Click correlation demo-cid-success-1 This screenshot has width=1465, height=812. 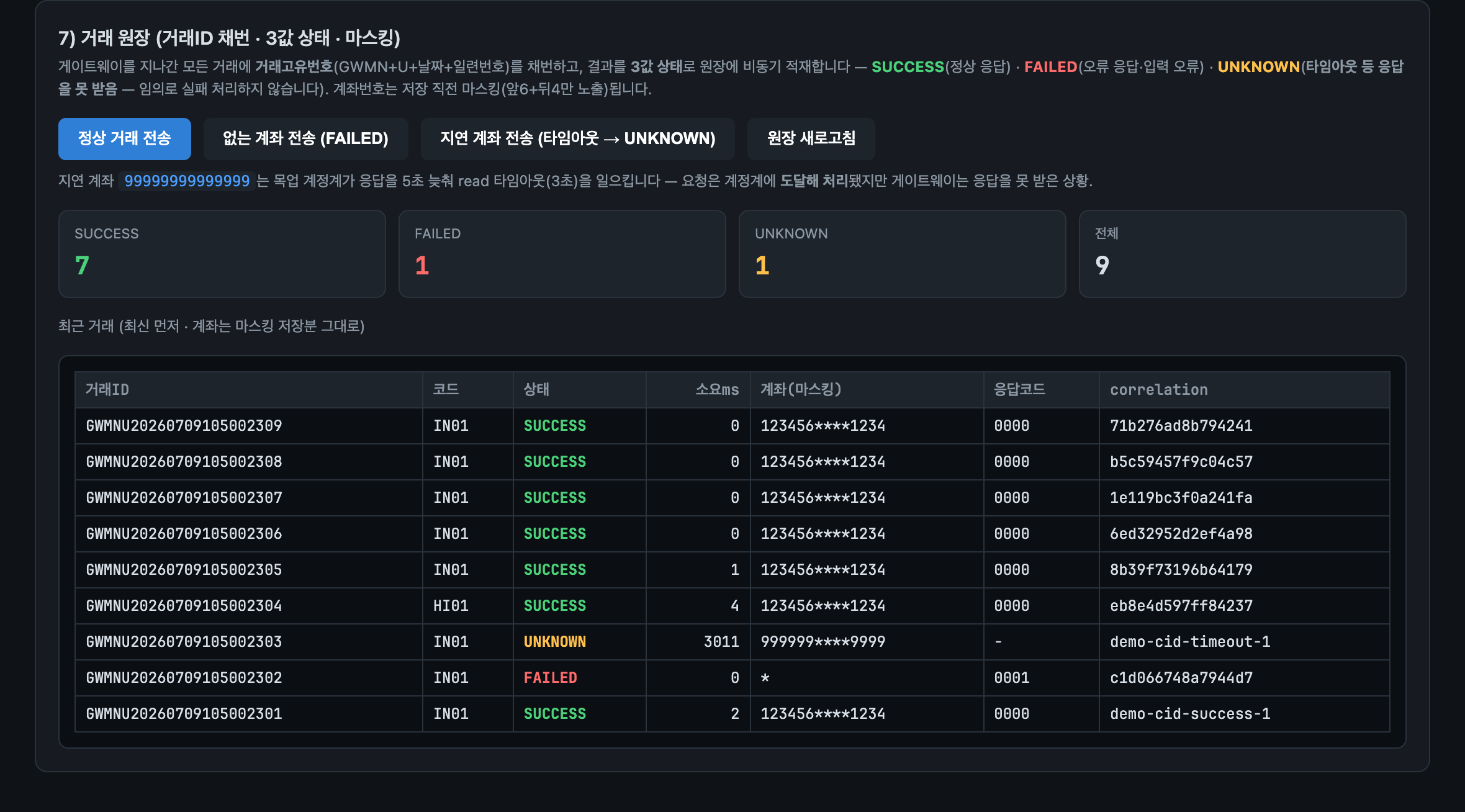pyautogui.click(x=1190, y=714)
